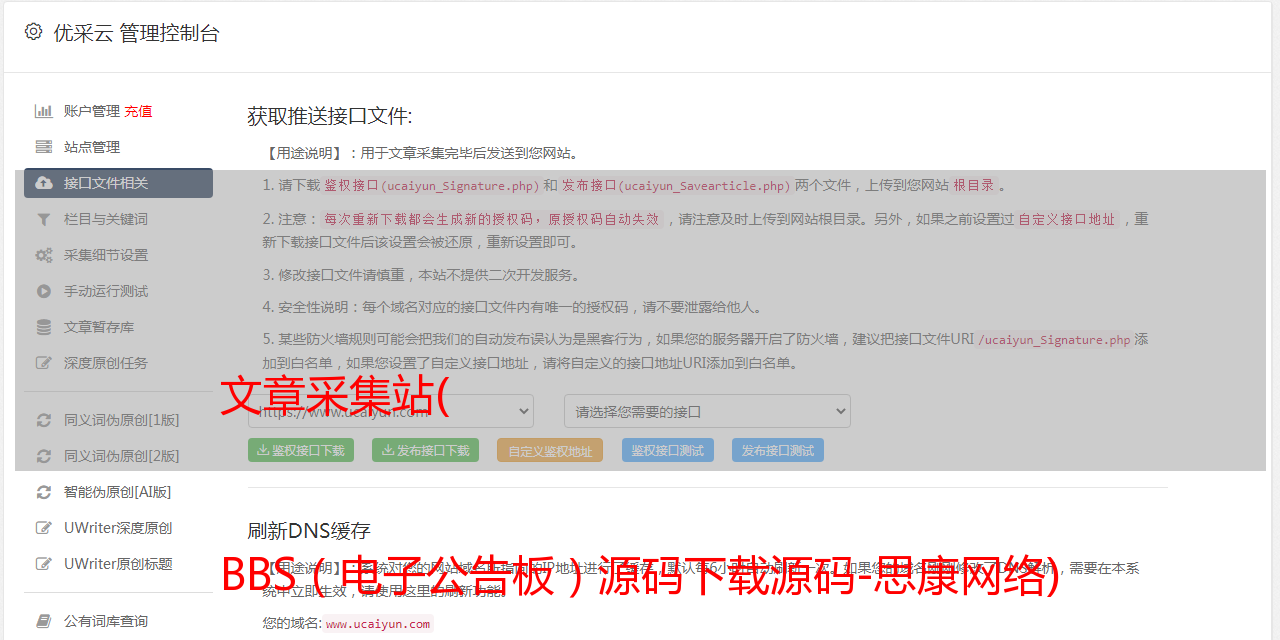Click the refresh icon for 同义词伪原创[1版]
The width and height of the screenshot is (1280, 640).
[x=44, y=420]
